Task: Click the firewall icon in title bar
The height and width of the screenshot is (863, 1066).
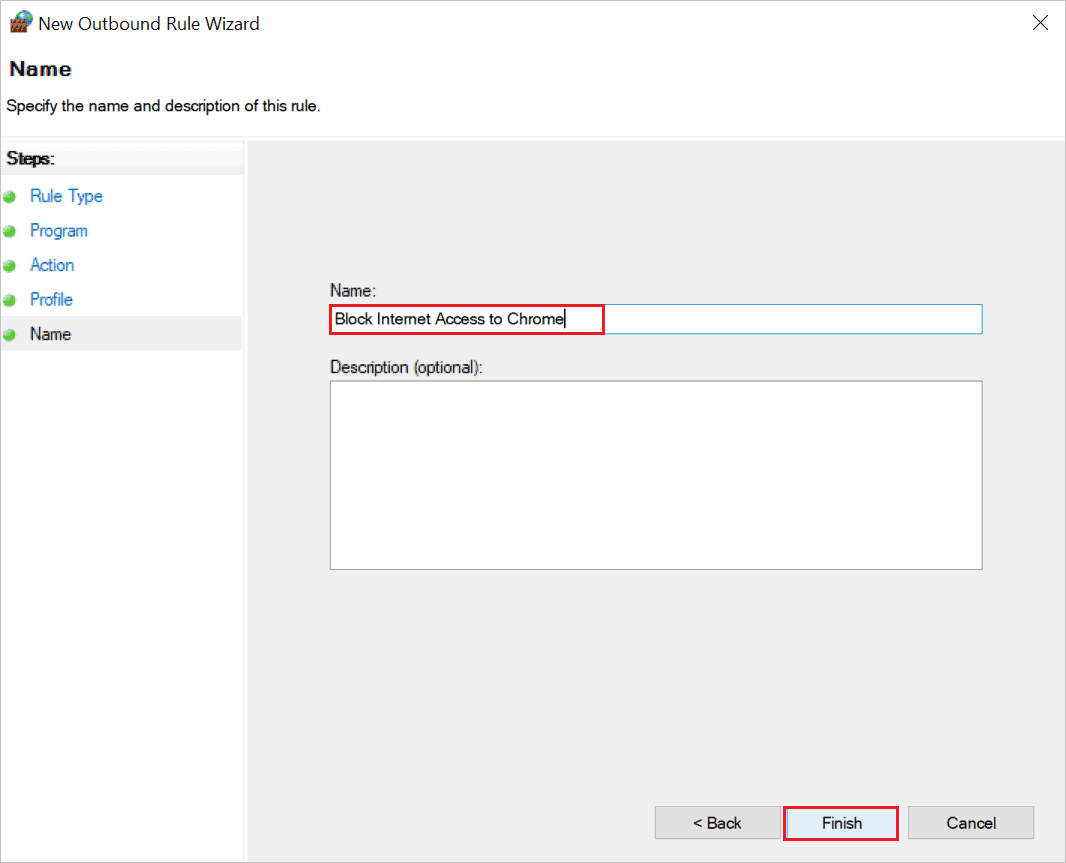Action: pyautogui.click(x=20, y=23)
